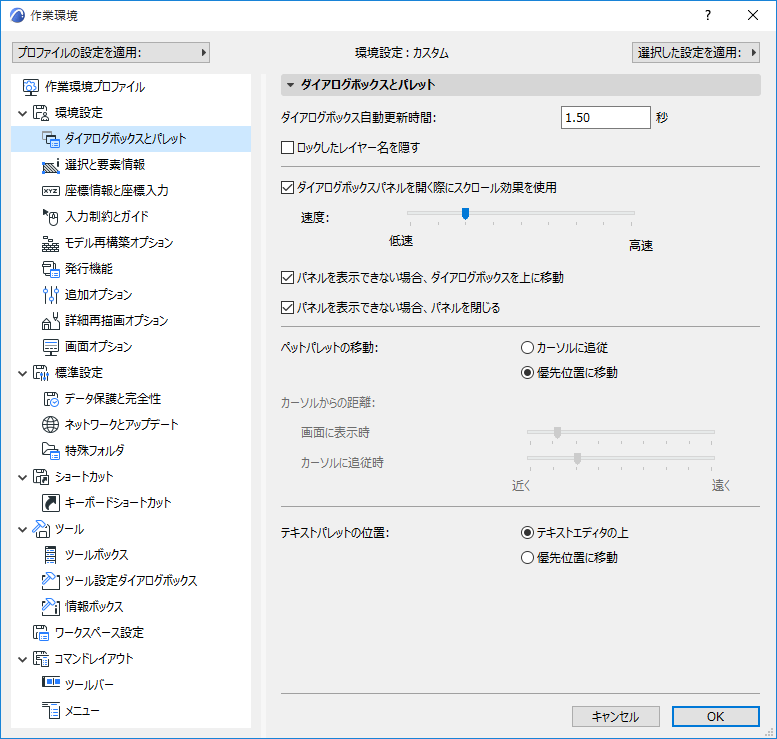Click the help question mark button
Viewport: 777px width, 739px height.
[708, 15]
